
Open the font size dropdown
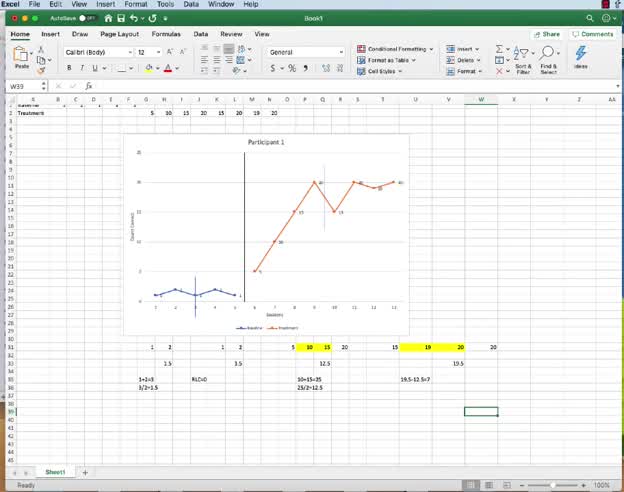click(x=158, y=53)
